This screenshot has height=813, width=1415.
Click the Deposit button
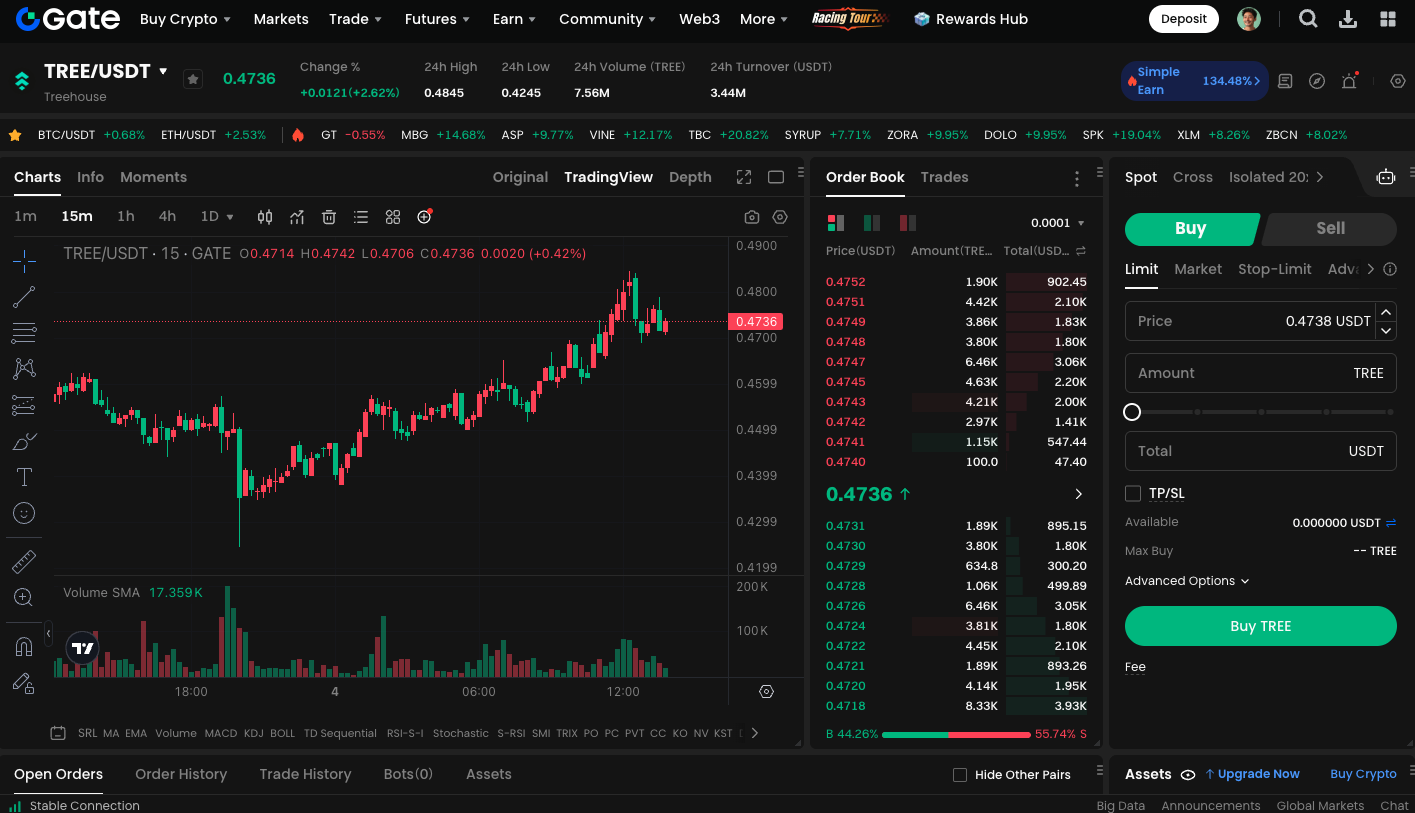[x=1184, y=19]
